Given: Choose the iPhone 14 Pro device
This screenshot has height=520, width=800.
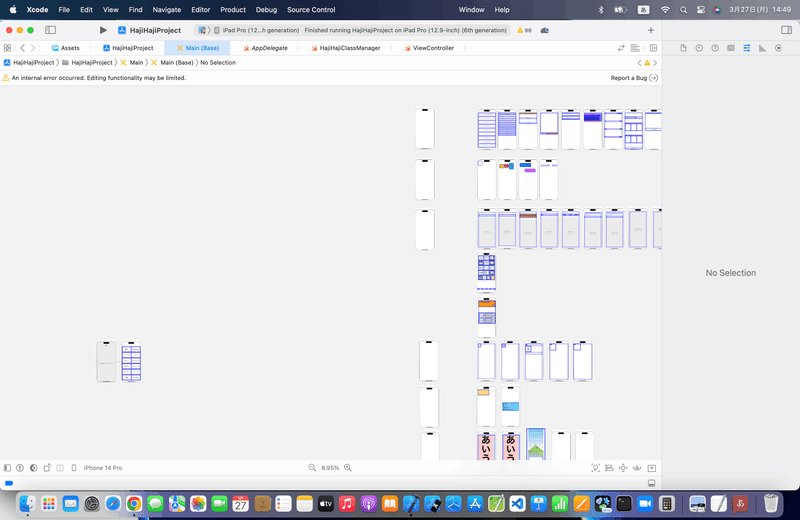Looking at the screenshot, I should [98, 468].
